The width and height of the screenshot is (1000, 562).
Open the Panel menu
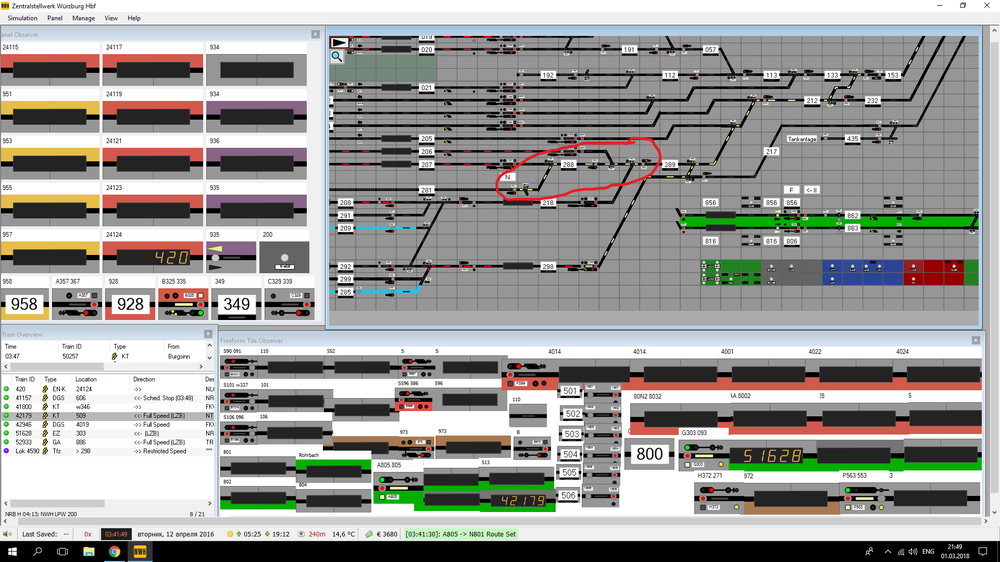point(54,18)
